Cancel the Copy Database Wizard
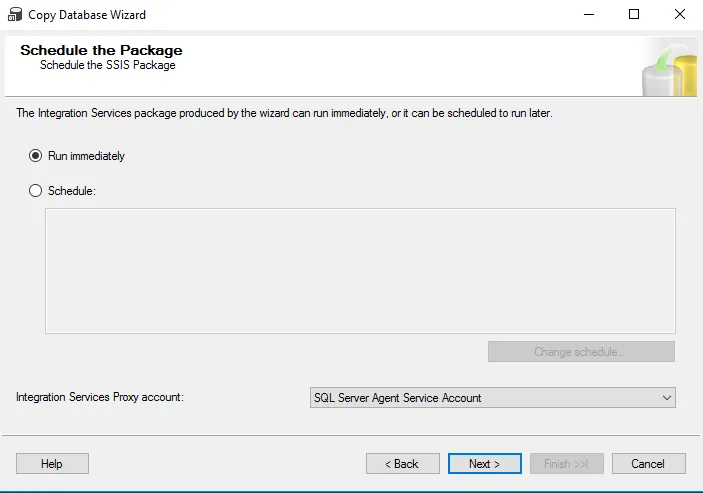Screen dimensions: 703x493 click(648, 464)
